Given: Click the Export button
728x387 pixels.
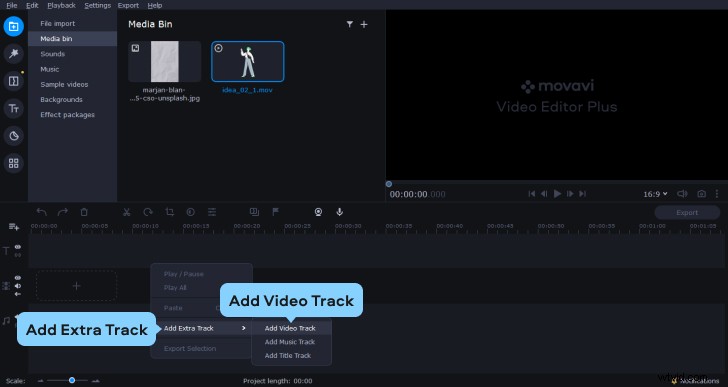Looking at the screenshot, I should pyautogui.click(x=687, y=213).
